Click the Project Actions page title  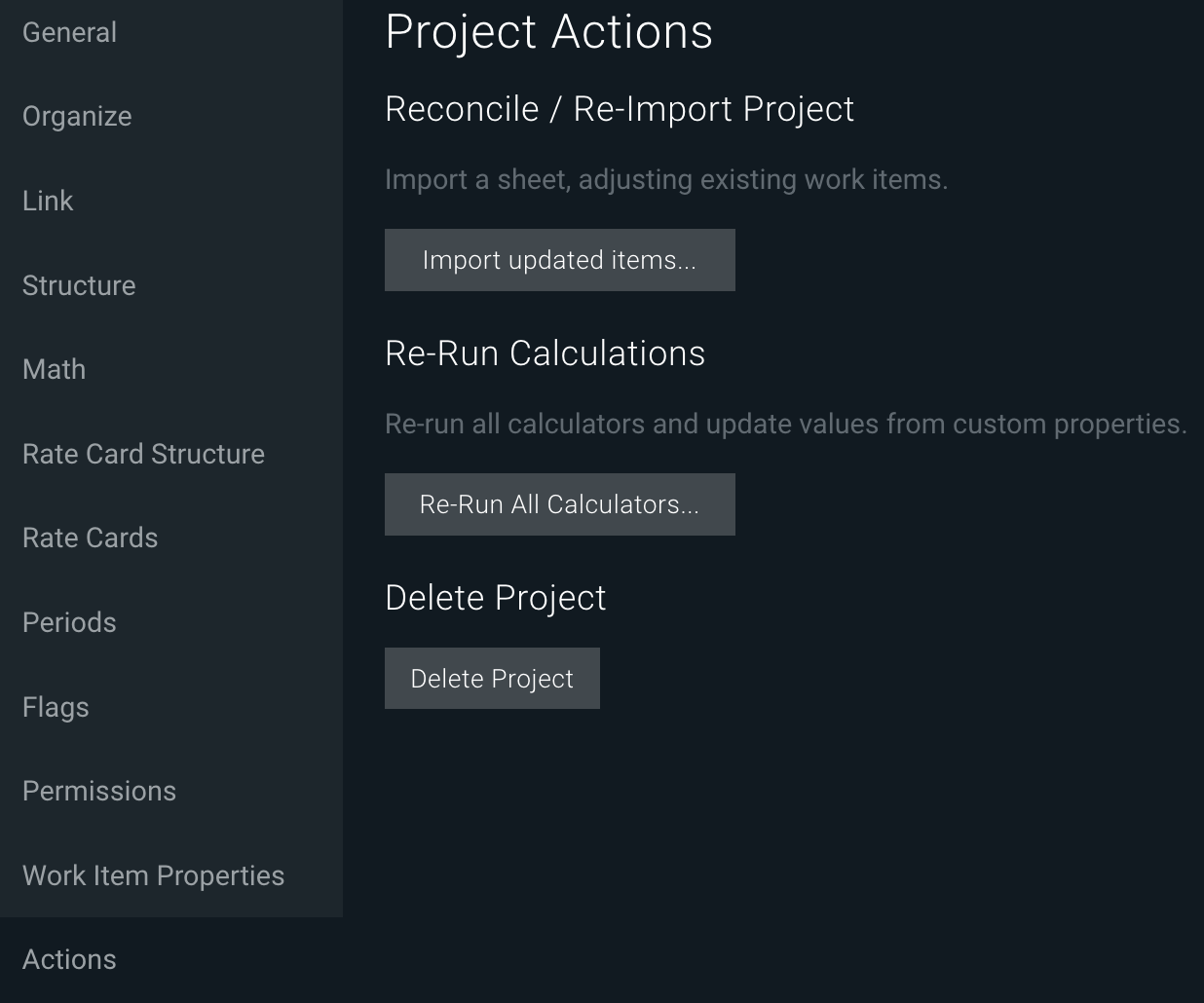tap(549, 31)
